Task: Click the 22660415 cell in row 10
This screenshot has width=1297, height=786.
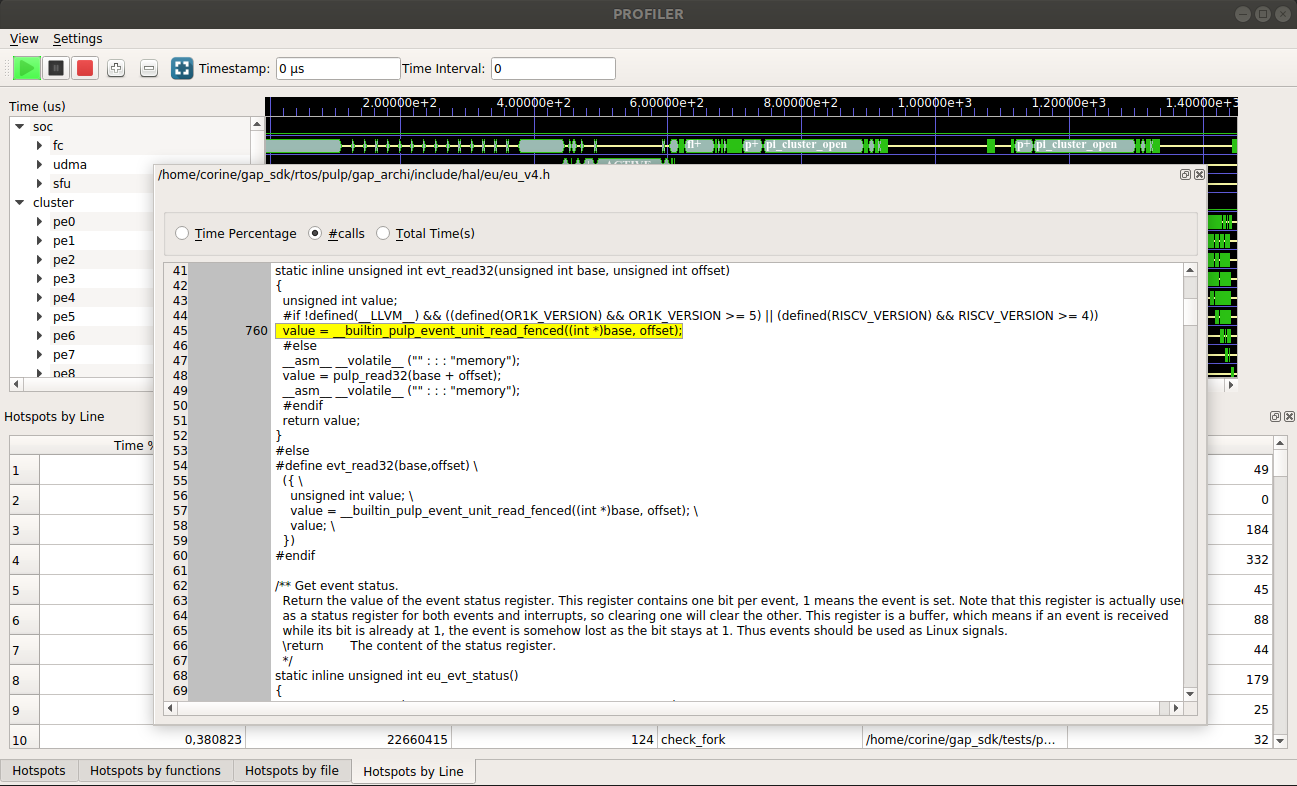Action: pos(348,740)
